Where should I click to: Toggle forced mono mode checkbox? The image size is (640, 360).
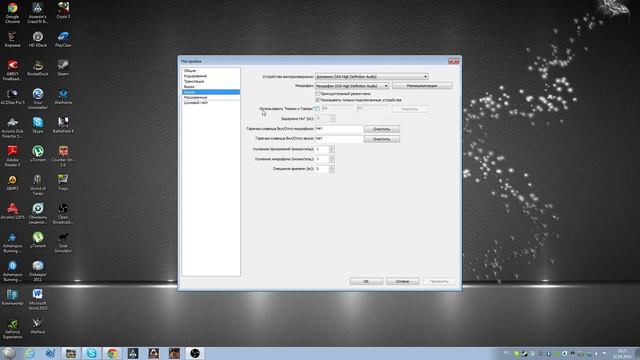point(318,94)
